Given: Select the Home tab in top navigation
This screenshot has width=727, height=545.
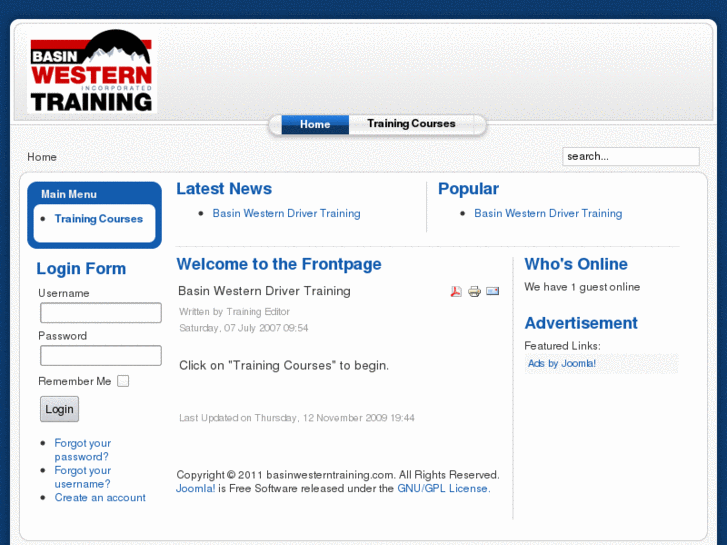Looking at the screenshot, I should tap(315, 124).
